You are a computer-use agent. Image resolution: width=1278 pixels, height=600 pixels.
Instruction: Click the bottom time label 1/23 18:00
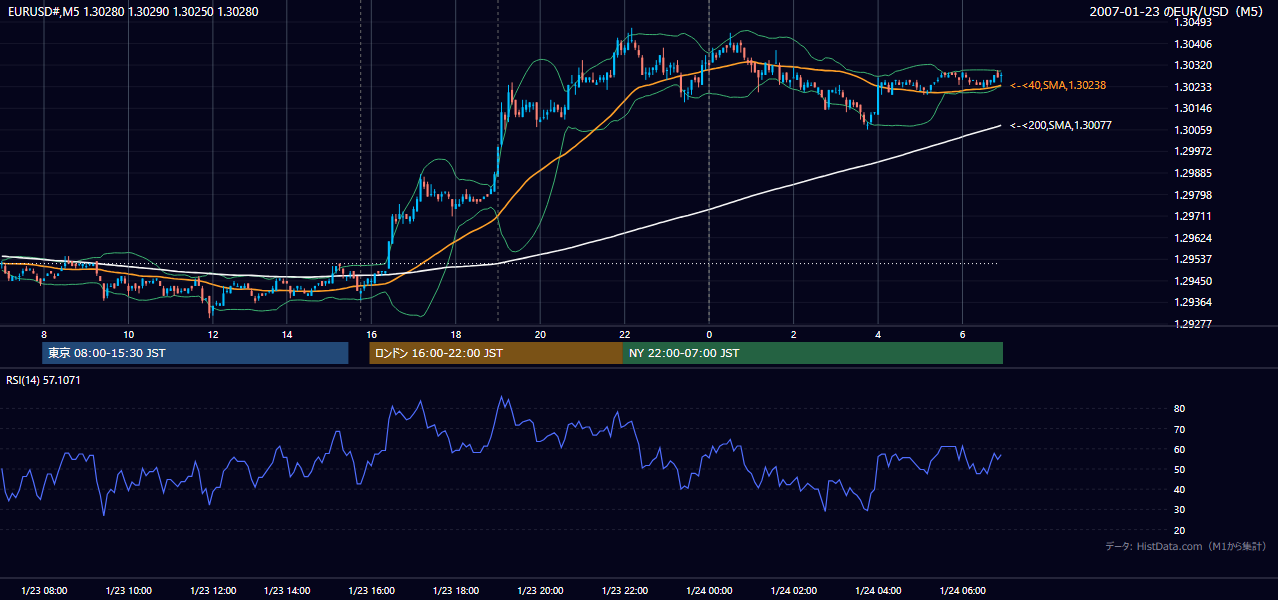(x=456, y=591)
